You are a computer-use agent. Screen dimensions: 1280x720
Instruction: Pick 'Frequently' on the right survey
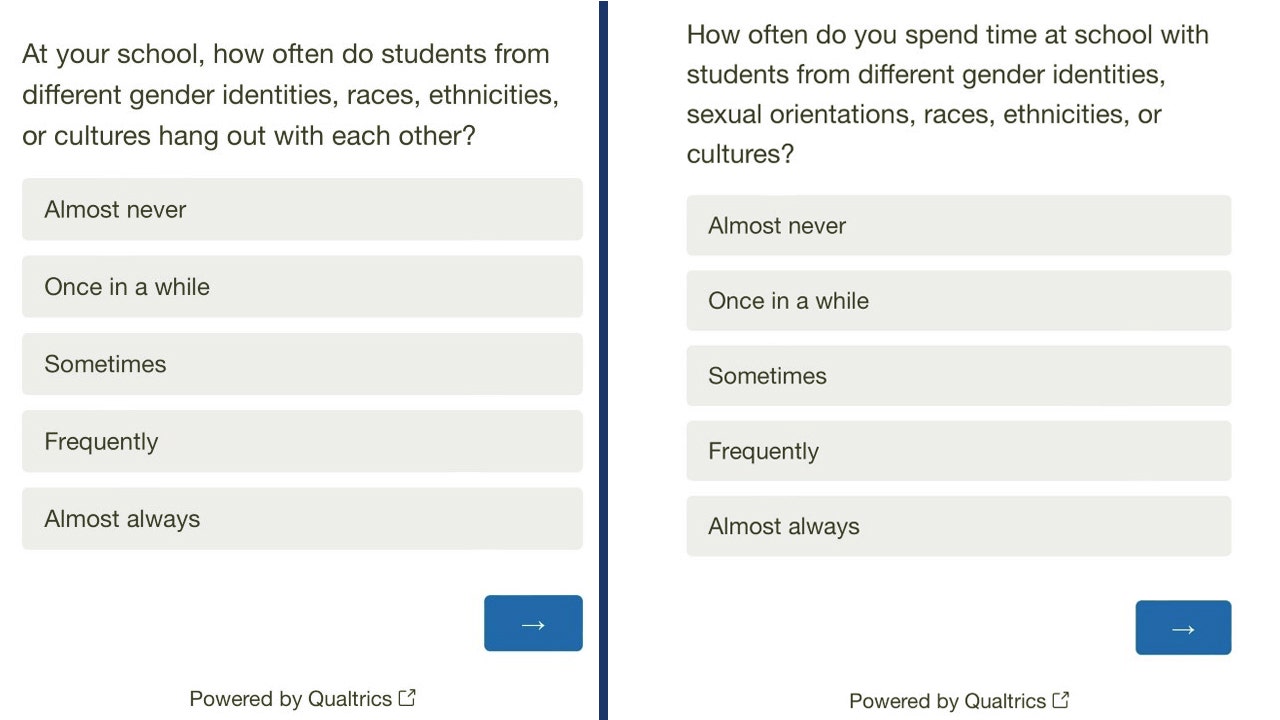[x=958, y=451]
